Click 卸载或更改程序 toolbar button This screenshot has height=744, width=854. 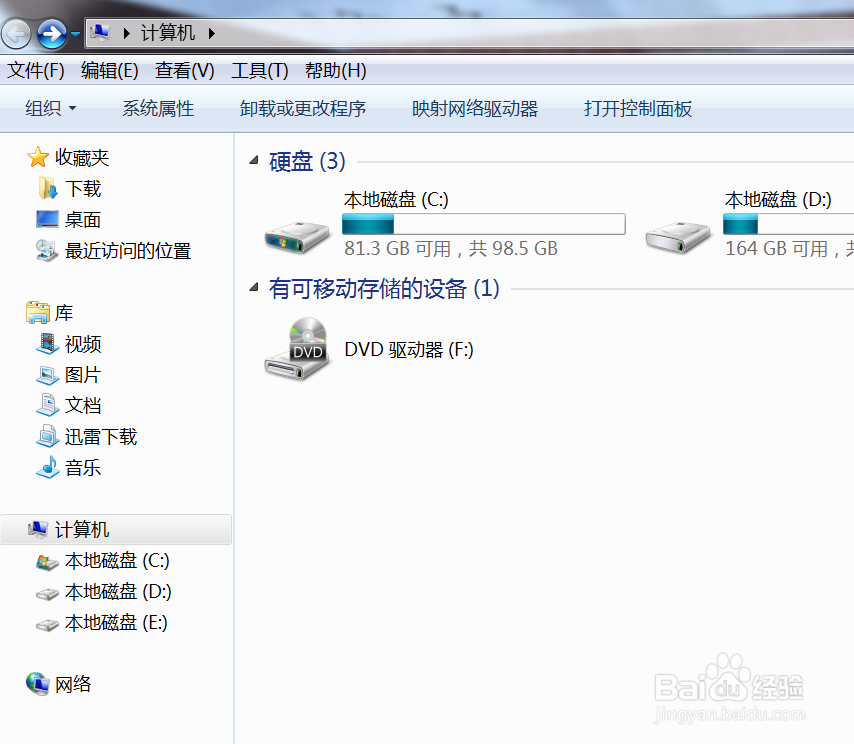303,108
